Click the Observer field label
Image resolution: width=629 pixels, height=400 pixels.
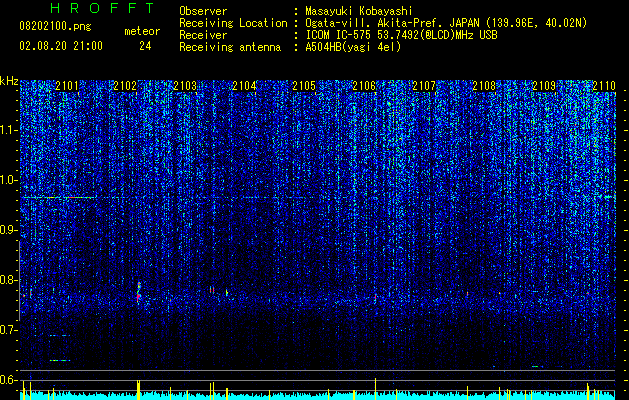(x=203, y=11)
